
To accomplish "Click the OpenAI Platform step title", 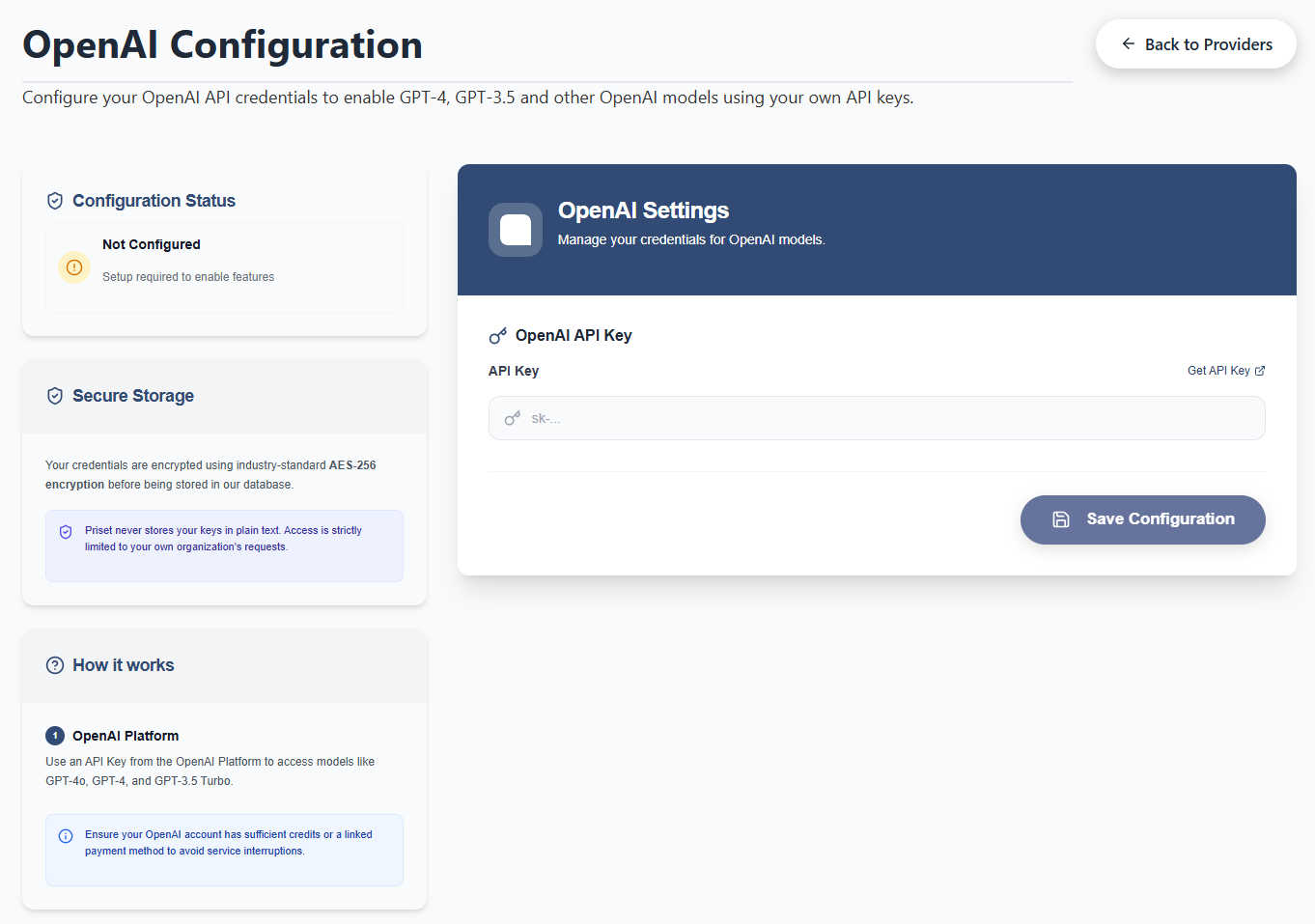I will pos(126,736).
